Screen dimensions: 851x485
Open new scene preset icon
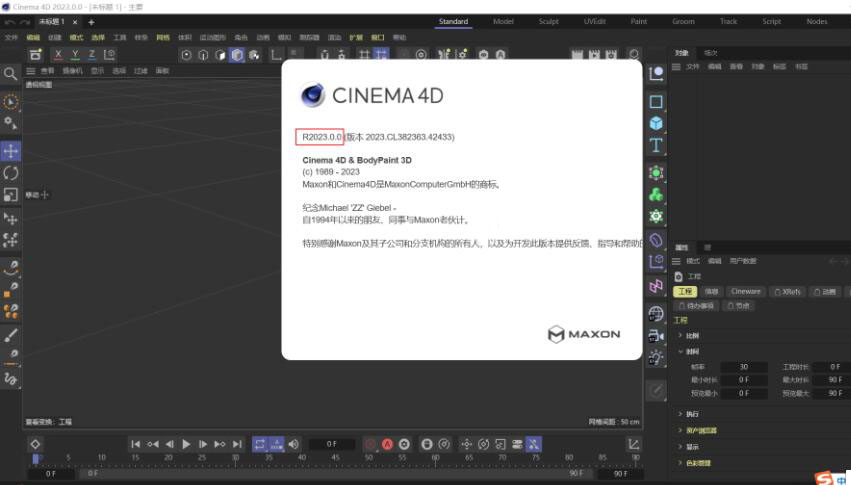click(35, 55)
